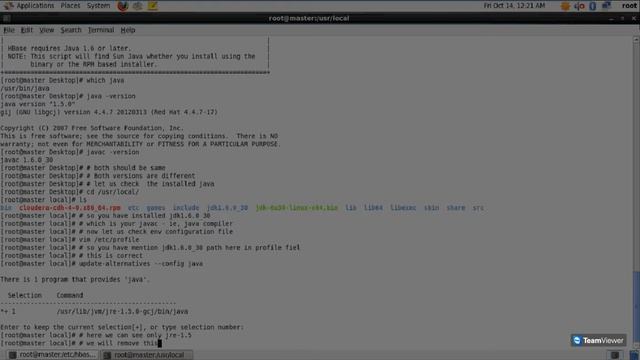640x360 pixels.
Task: Open the System menu in top panel
Action: 98,6
